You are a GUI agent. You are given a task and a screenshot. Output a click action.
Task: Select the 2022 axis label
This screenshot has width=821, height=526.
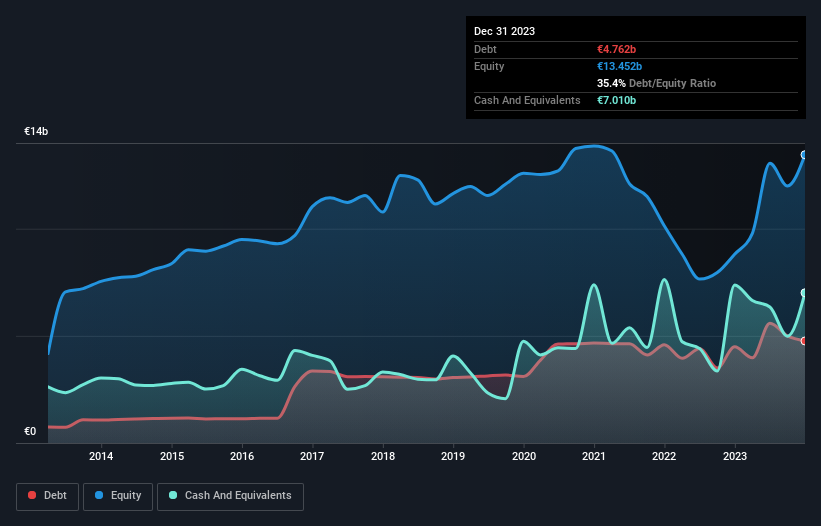[x=664, y=456]
